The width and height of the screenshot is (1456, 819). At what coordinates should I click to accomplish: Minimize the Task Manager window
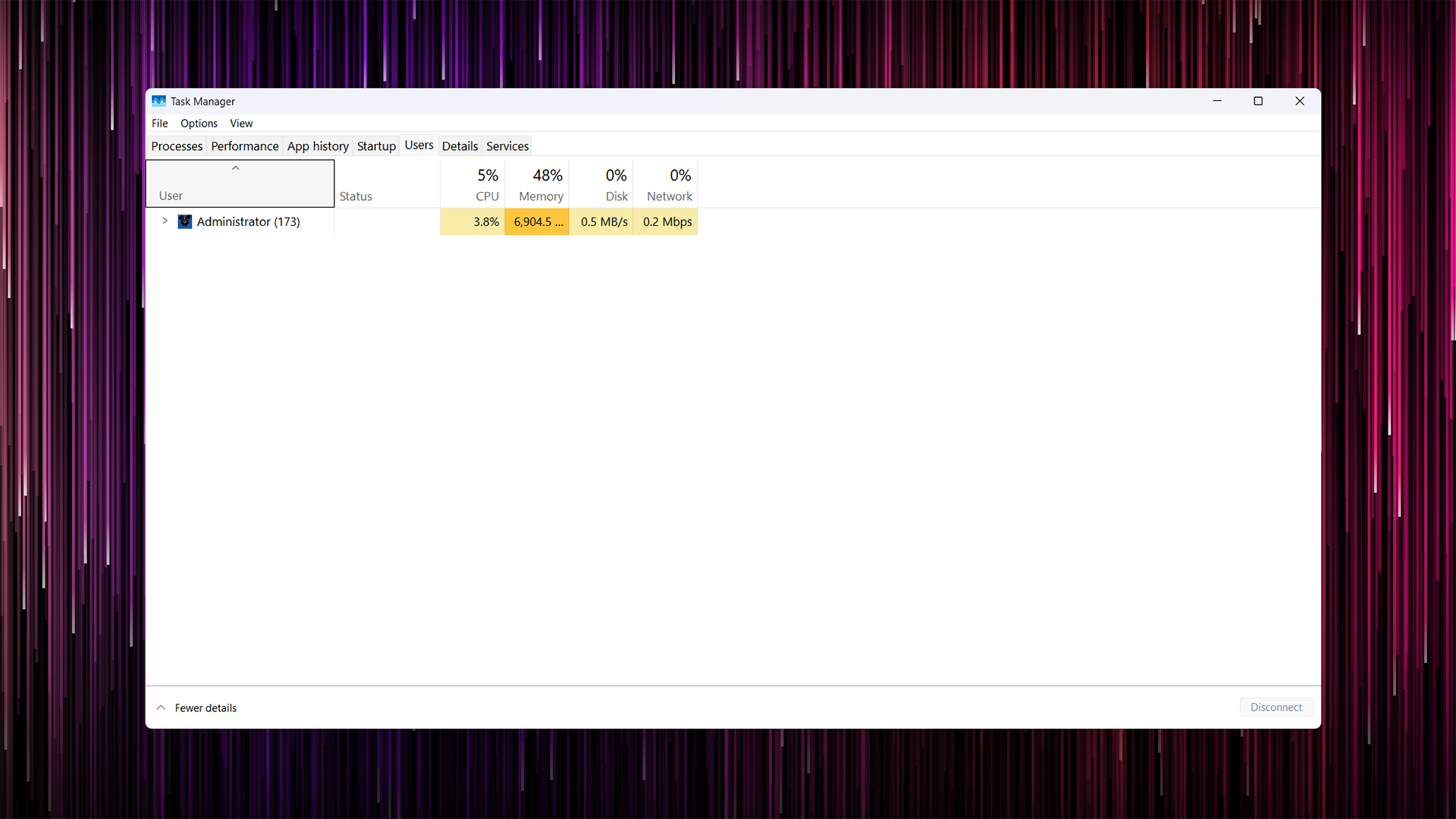[x=1217, y=101]
